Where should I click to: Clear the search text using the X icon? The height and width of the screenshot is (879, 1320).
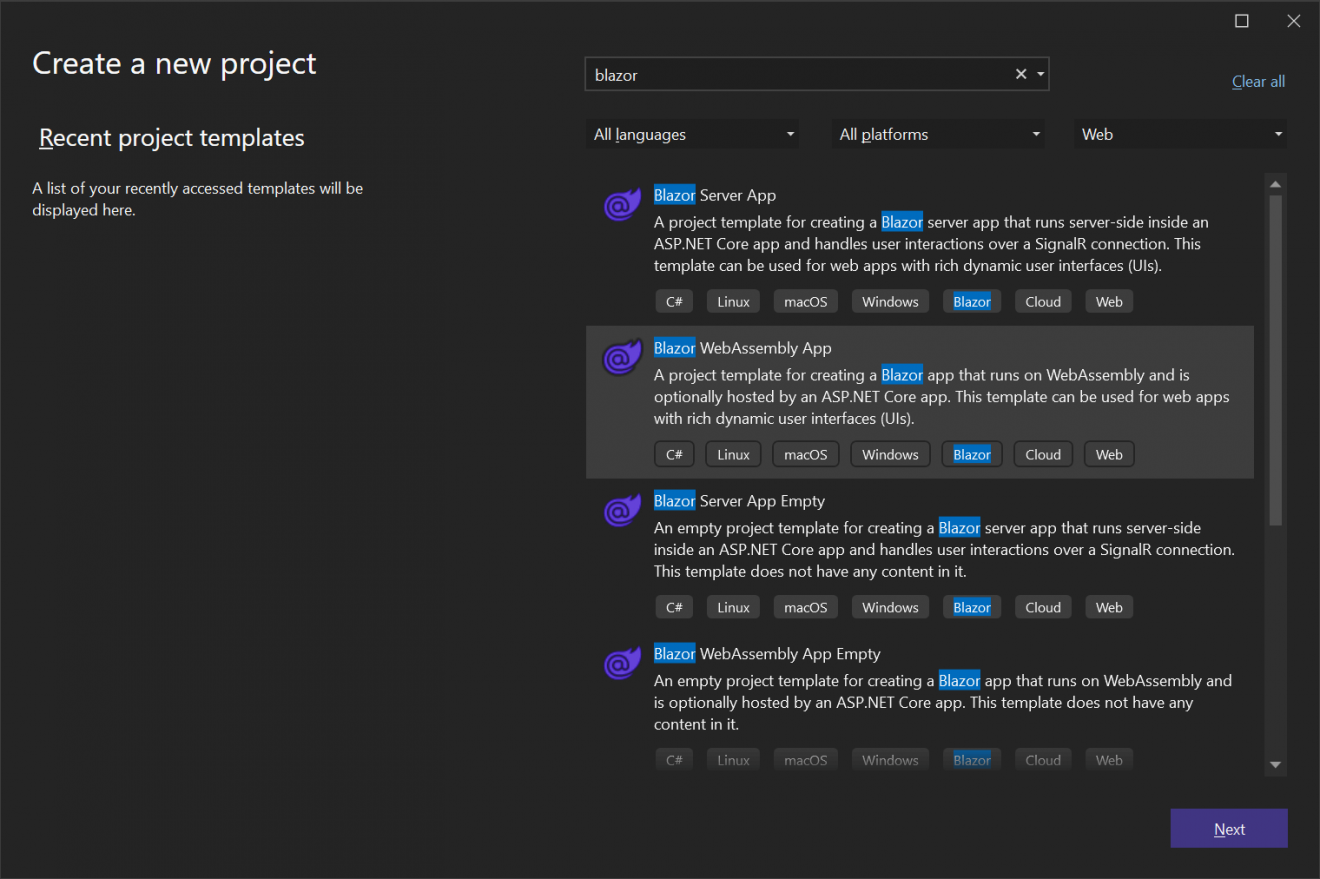point(1020,73)
